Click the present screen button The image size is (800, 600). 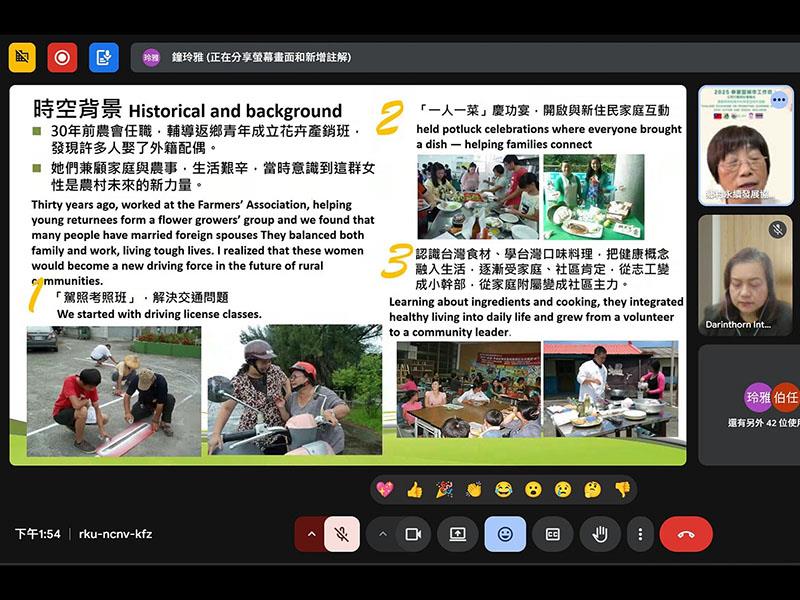pyautogui.click(x=458, y=534)
